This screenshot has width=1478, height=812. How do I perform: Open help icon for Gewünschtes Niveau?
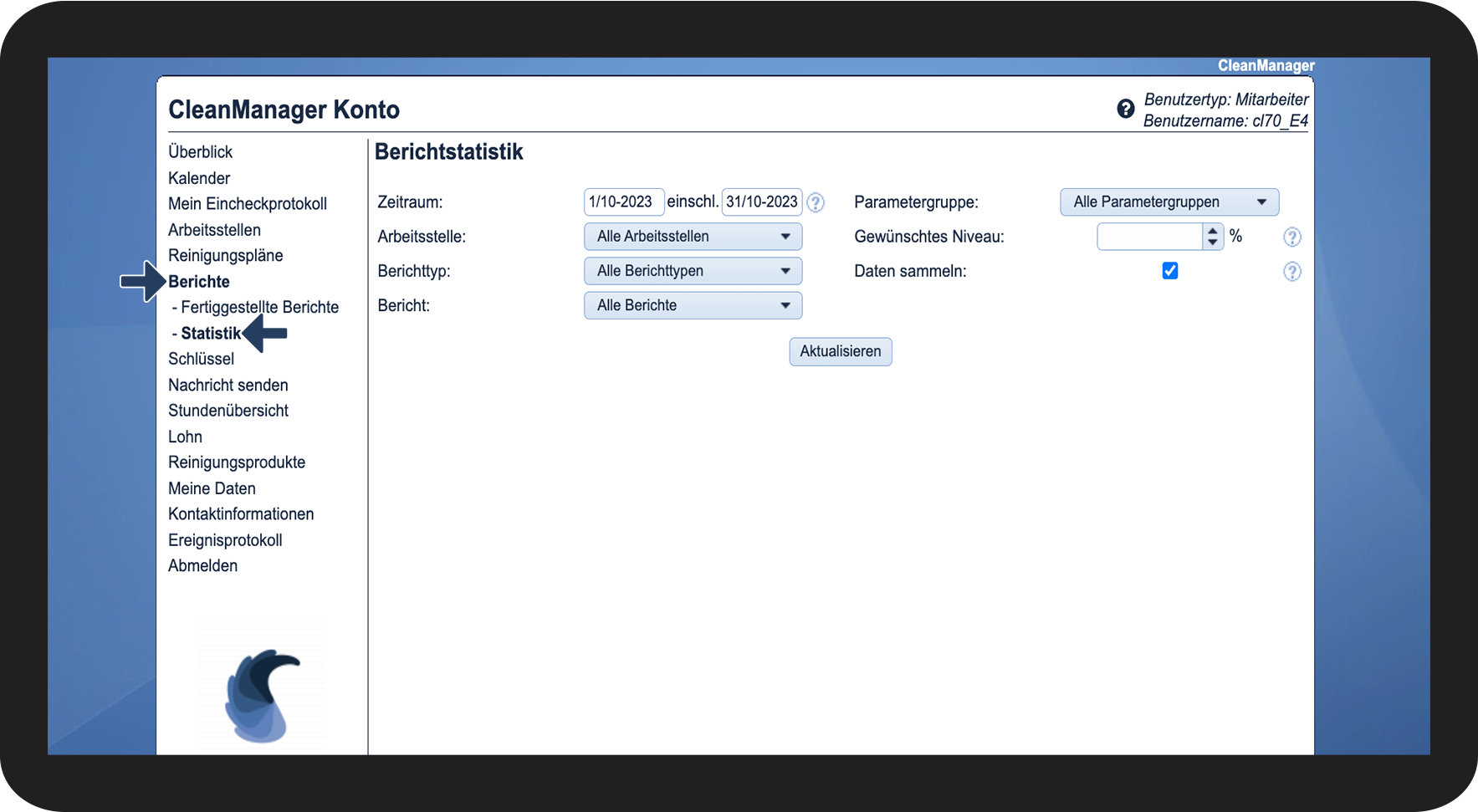[x=1292, y=237]
